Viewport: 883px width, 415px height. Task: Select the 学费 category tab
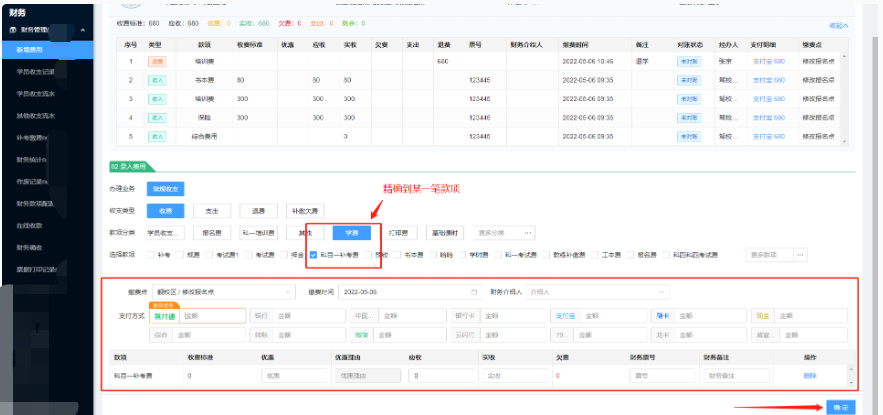[352, 233]
